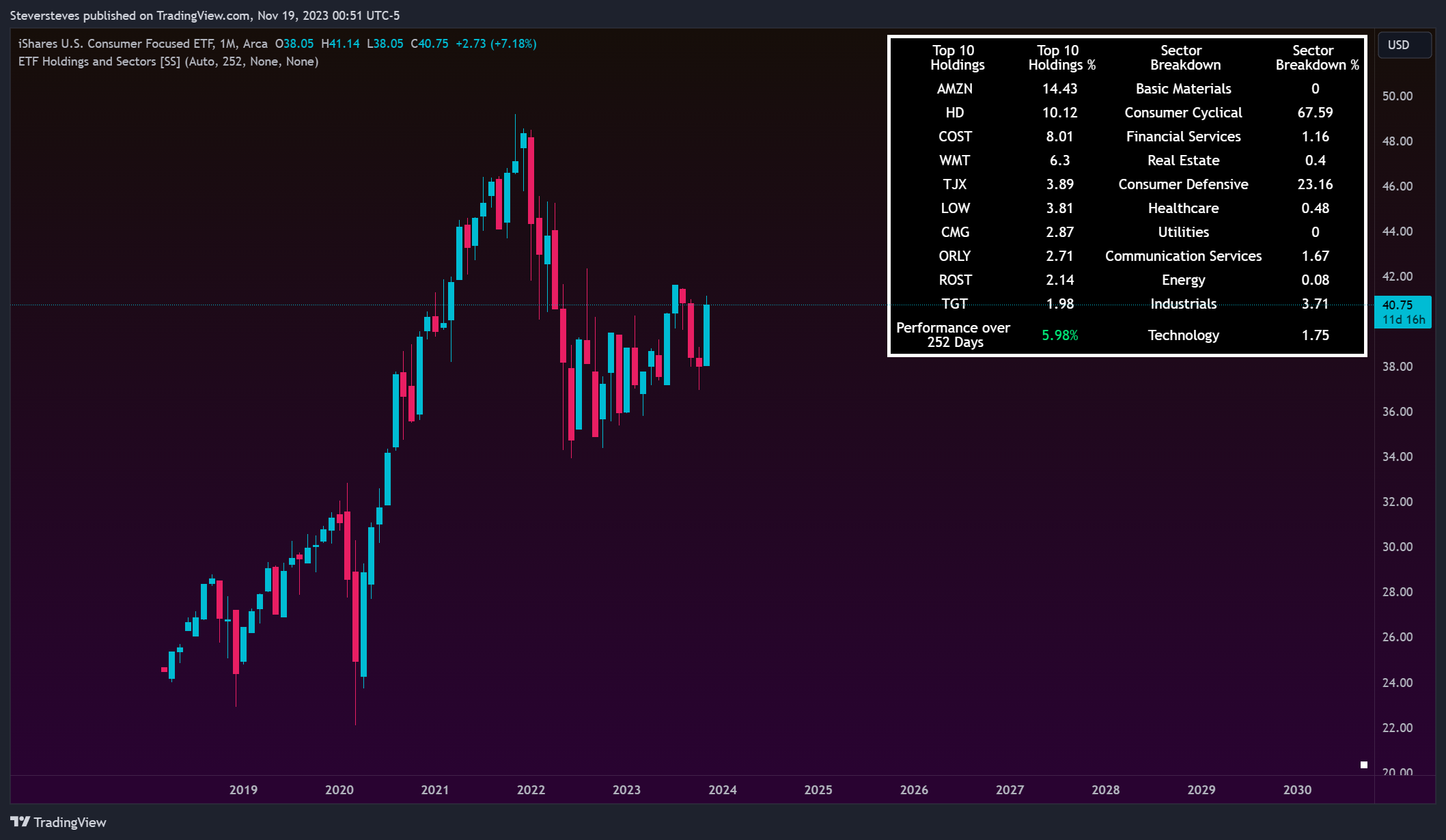The height and width of the screenshot is (840, 1446).
Task: Click the Industrials sector label
Action: click(1183, 304)
